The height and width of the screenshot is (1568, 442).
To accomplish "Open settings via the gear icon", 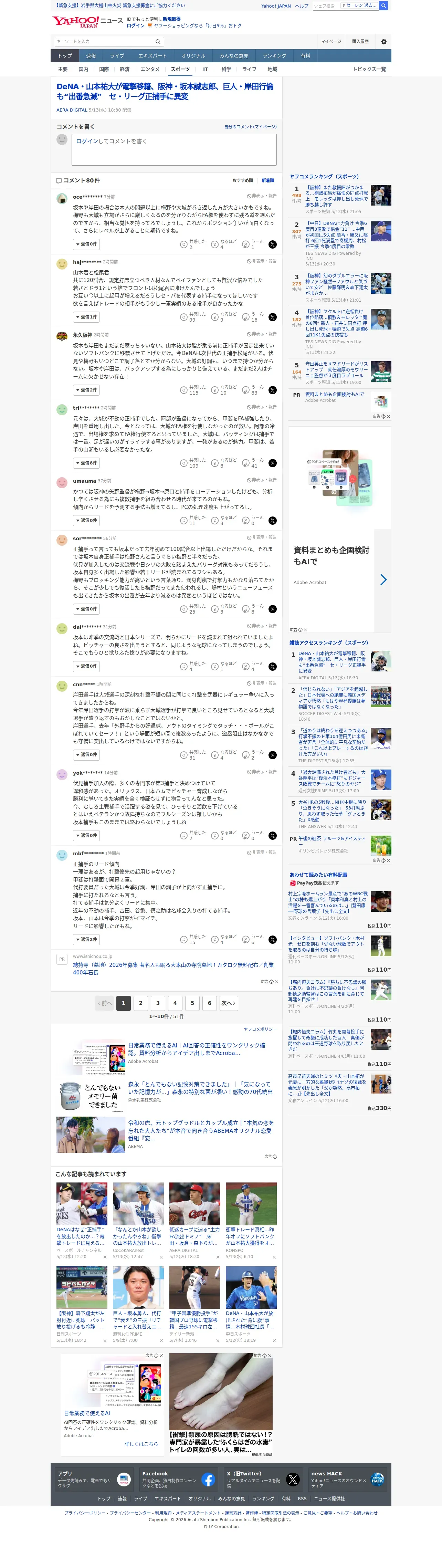I will pyautogui.click(x=383, y=41).
